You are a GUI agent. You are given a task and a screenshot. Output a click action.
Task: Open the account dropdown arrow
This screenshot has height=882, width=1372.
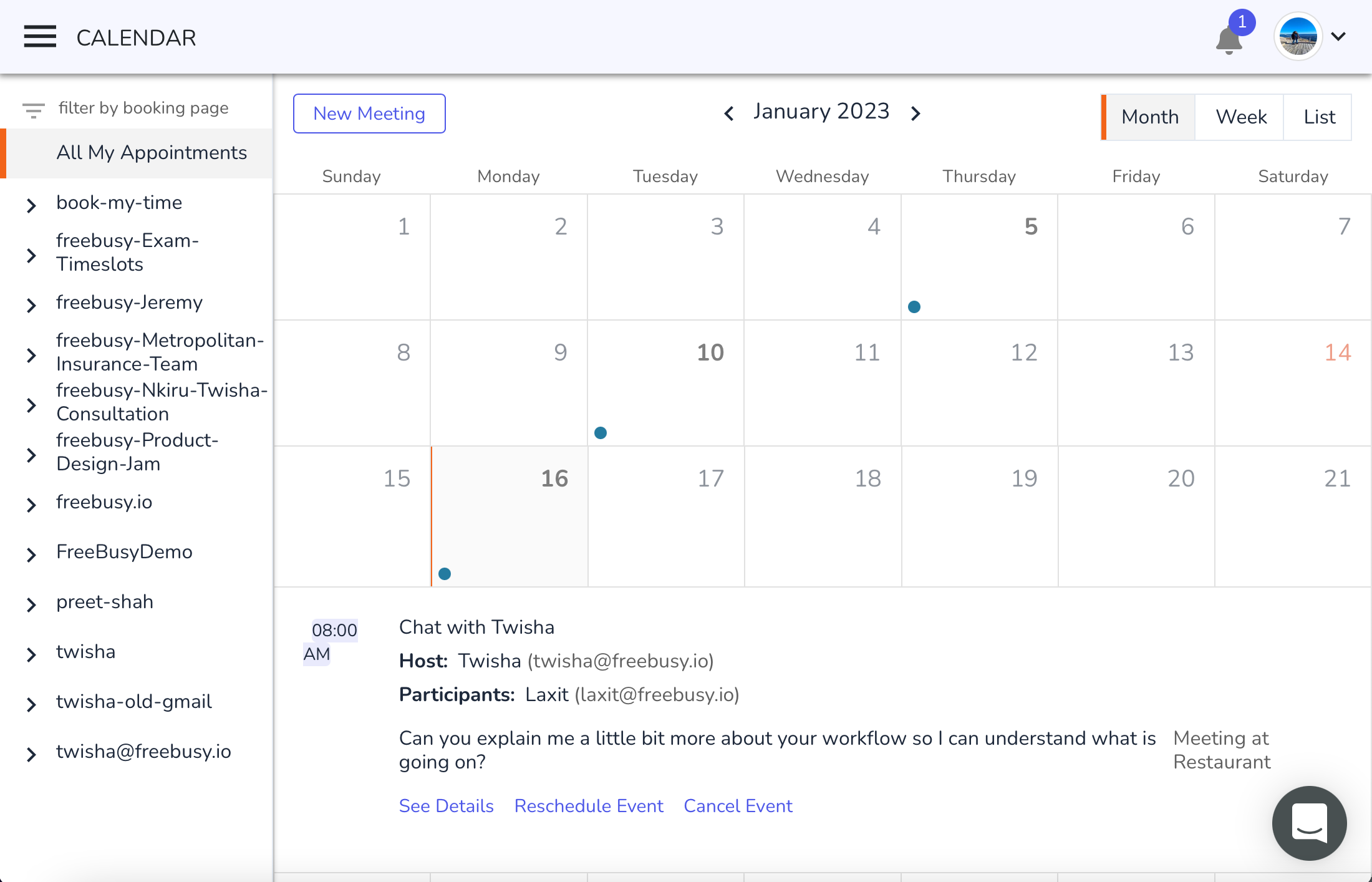[1338, 37]
